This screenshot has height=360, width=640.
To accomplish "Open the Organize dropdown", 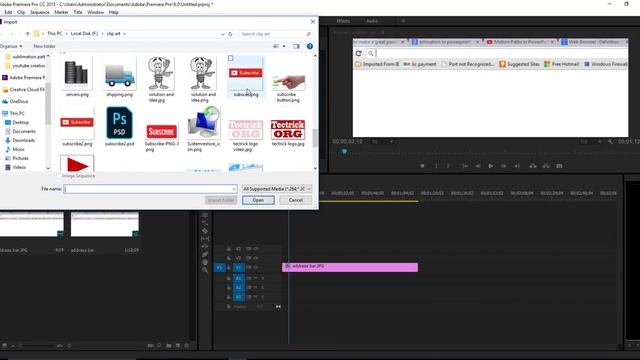I will (11, 46).
